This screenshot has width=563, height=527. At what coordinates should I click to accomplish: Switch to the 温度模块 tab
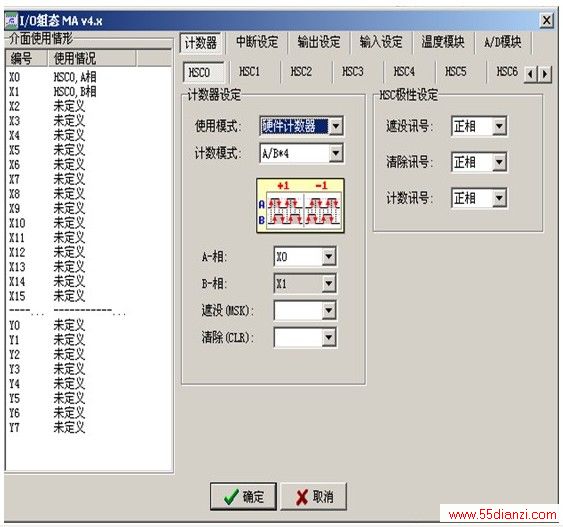pos(443,42)
